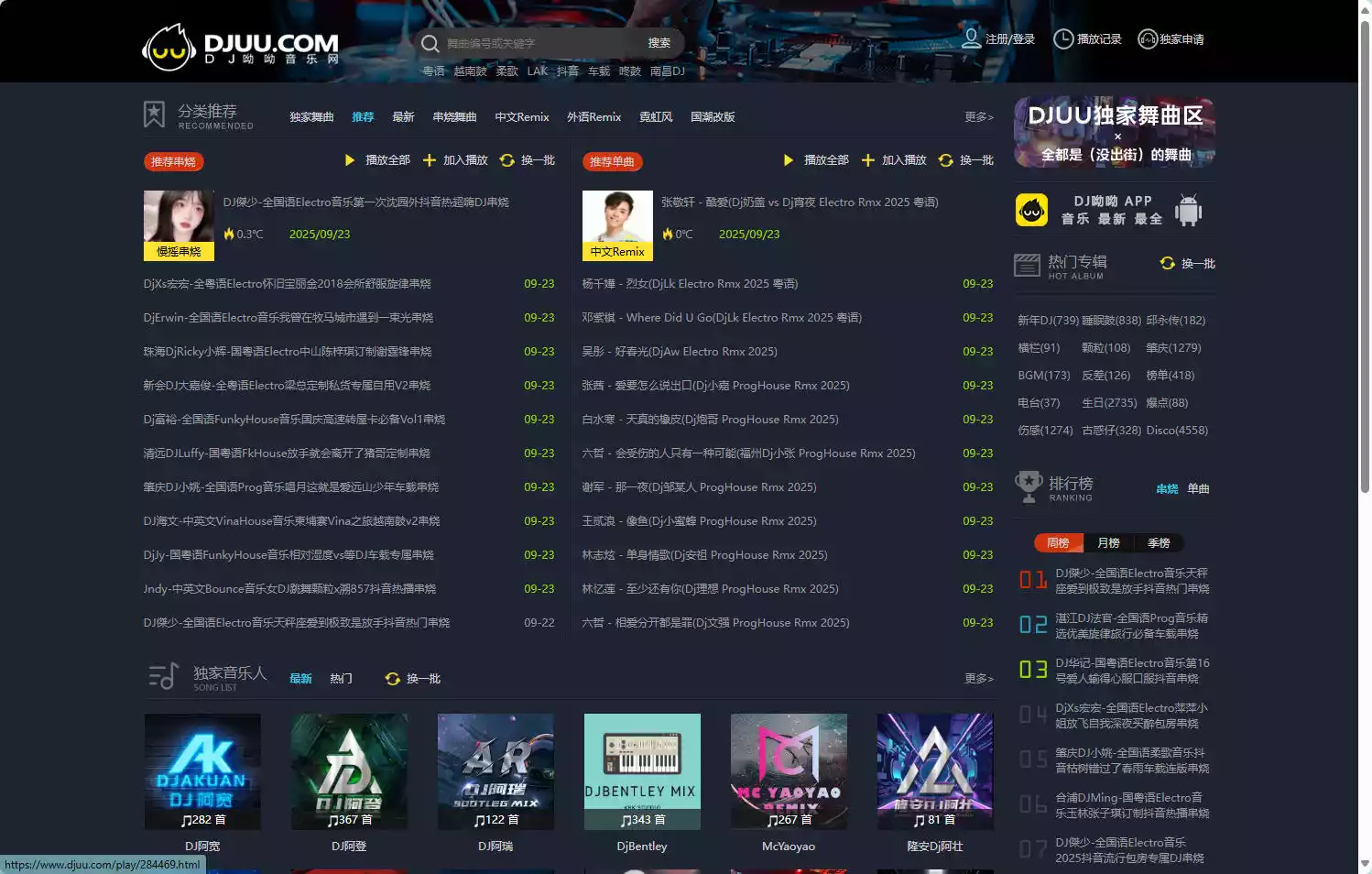1372x874 pixels.
Task: Open 播放记录 via the clock icon
Action: (x=1063, y=38)
